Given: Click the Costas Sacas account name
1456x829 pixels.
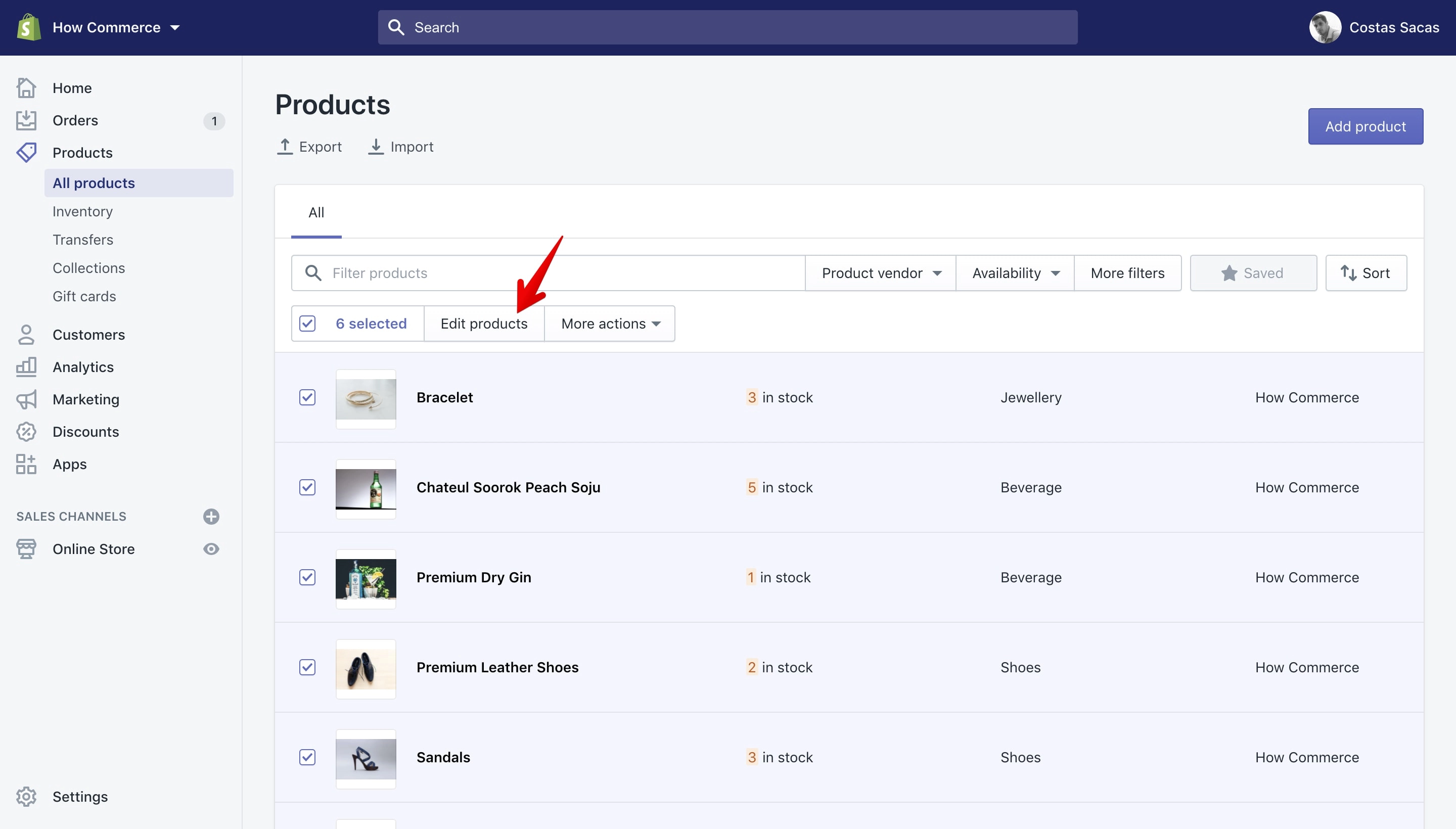Looking at the screenshot, I should click(1394, 27).
